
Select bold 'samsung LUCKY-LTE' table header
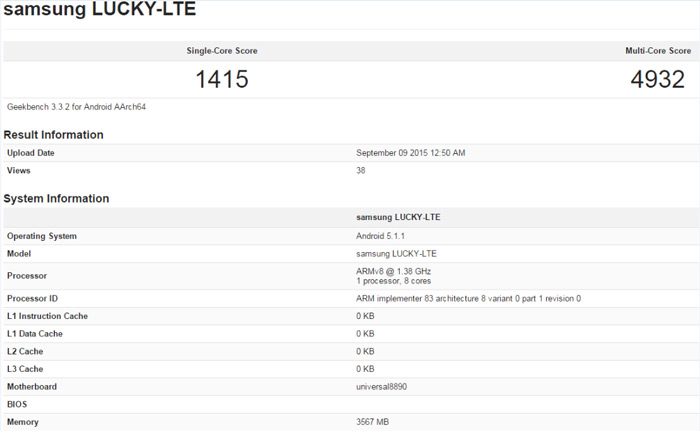pos(398,217)
